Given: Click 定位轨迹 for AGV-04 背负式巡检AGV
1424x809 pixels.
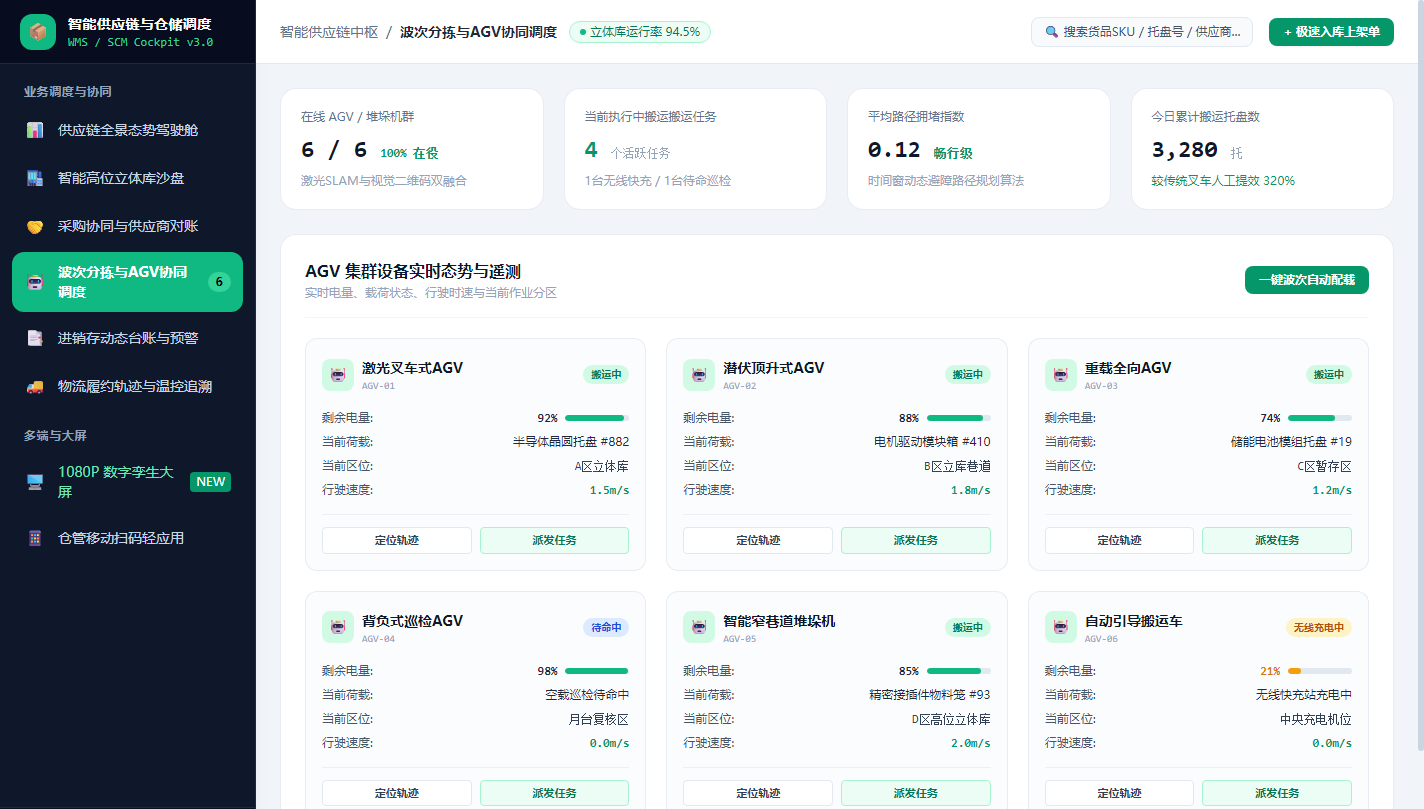Looking at the screenshot, I should point(397,793).
